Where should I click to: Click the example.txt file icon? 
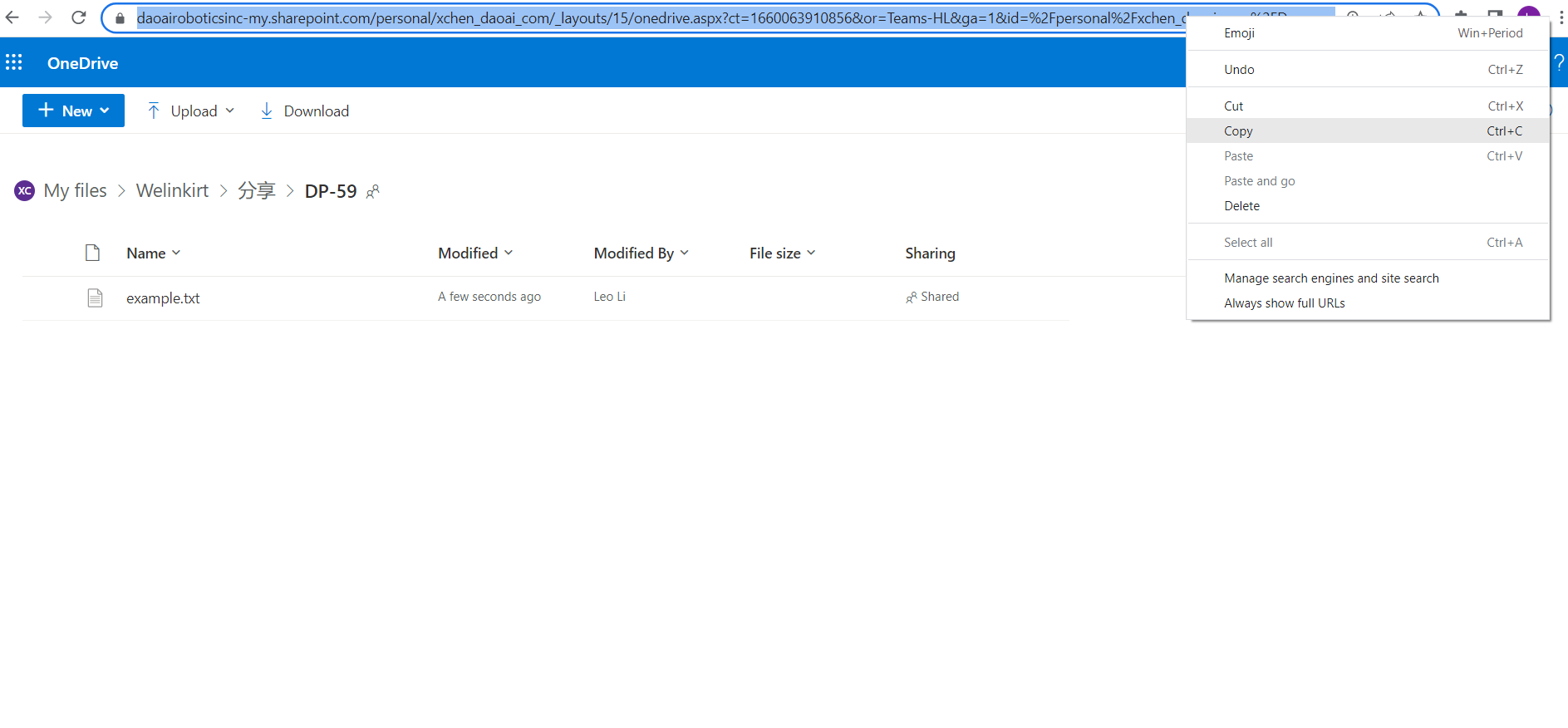(96, 298)
